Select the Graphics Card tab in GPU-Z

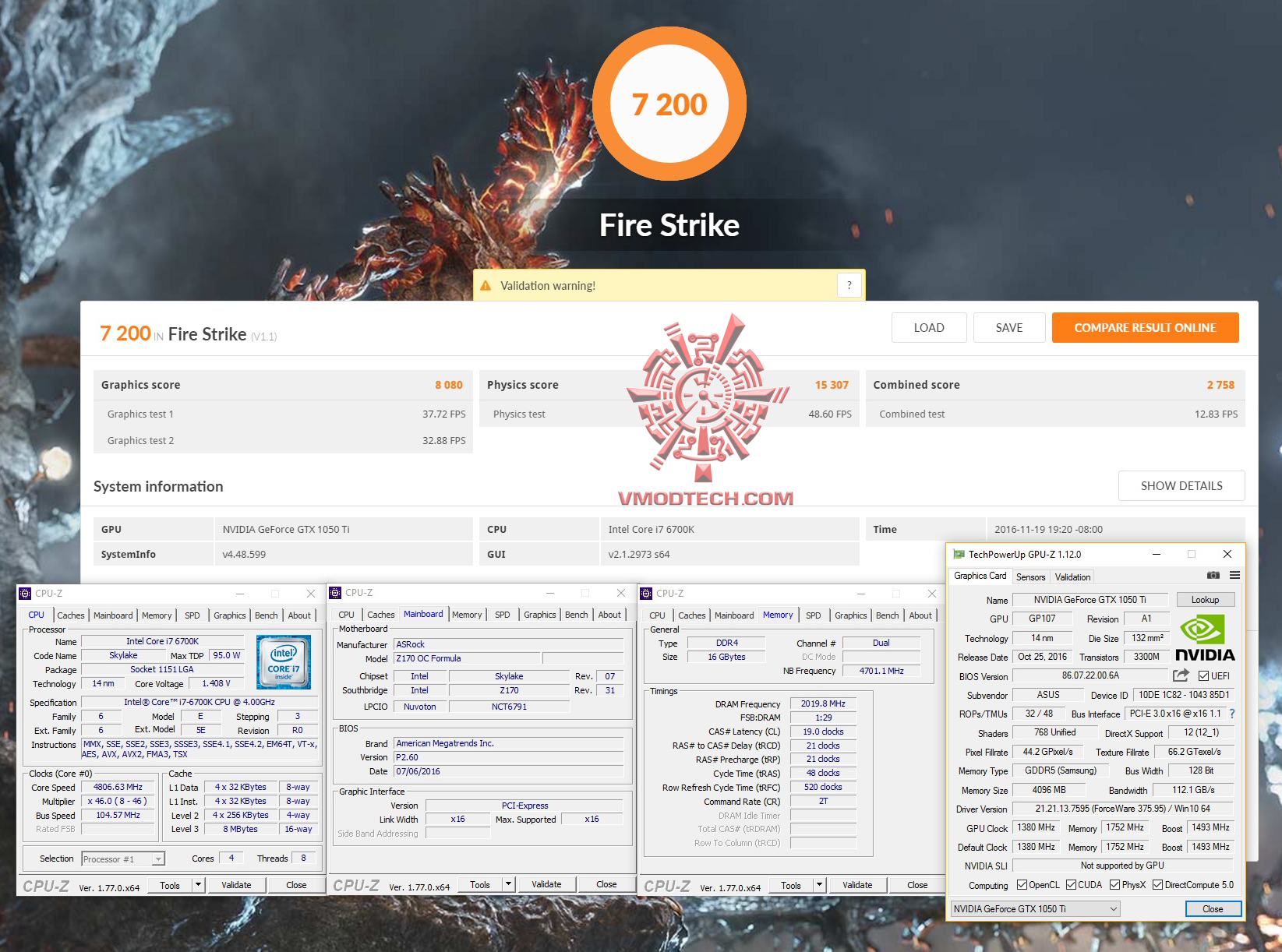980,576
